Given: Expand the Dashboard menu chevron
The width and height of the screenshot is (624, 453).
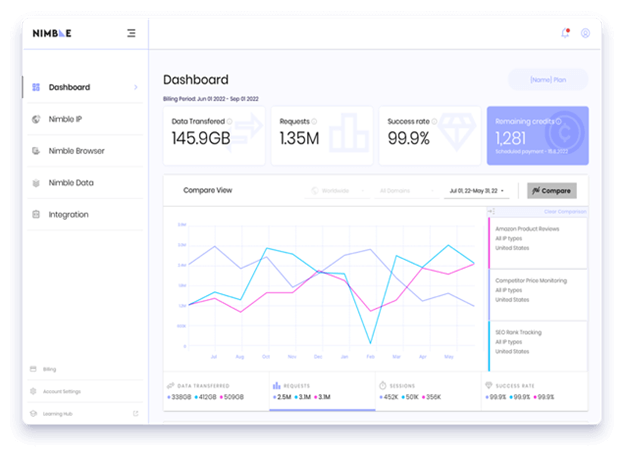Looking at the screenshot, I should (x=135, y=87).
